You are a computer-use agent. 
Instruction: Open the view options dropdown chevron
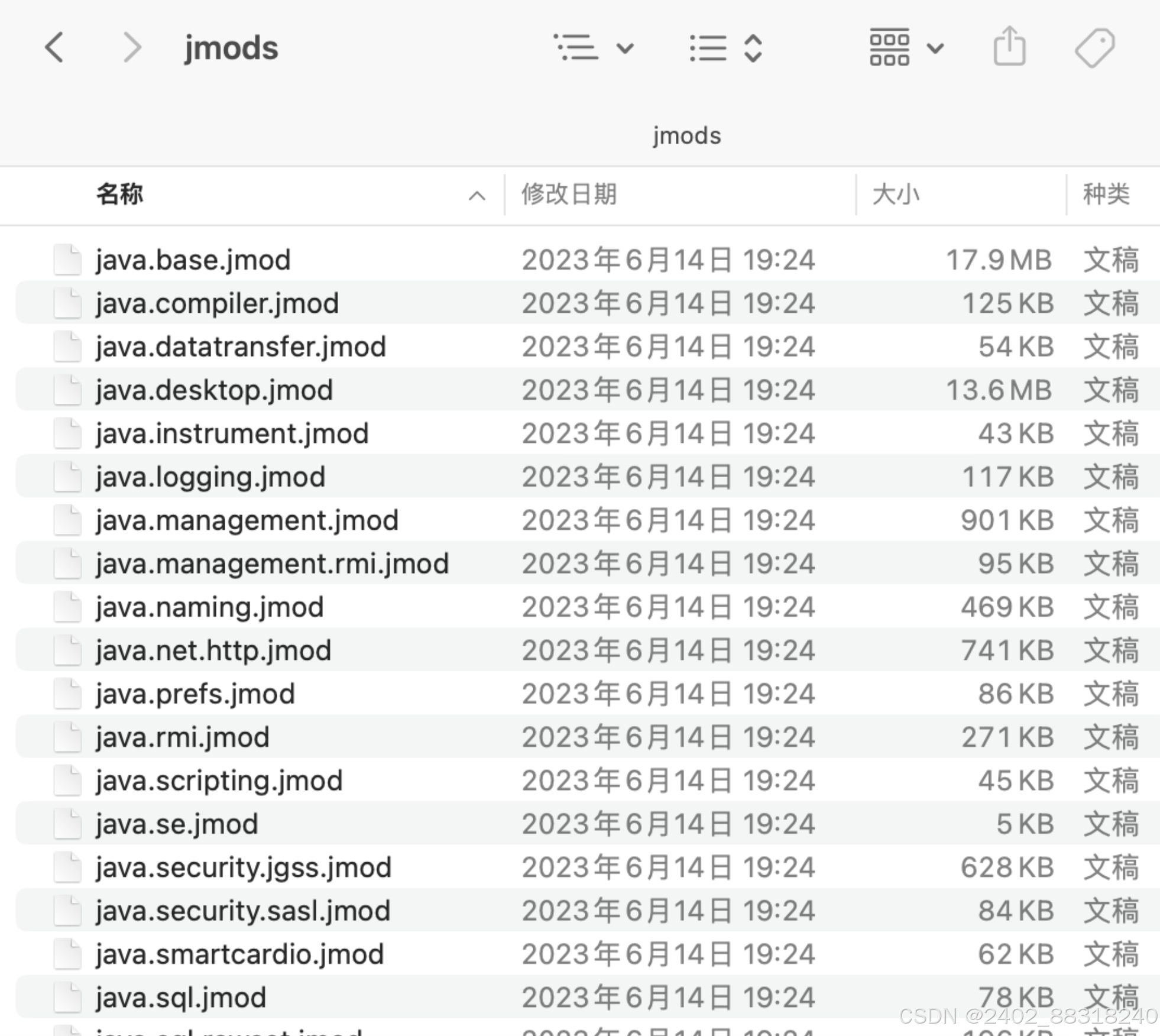[625, 48]
